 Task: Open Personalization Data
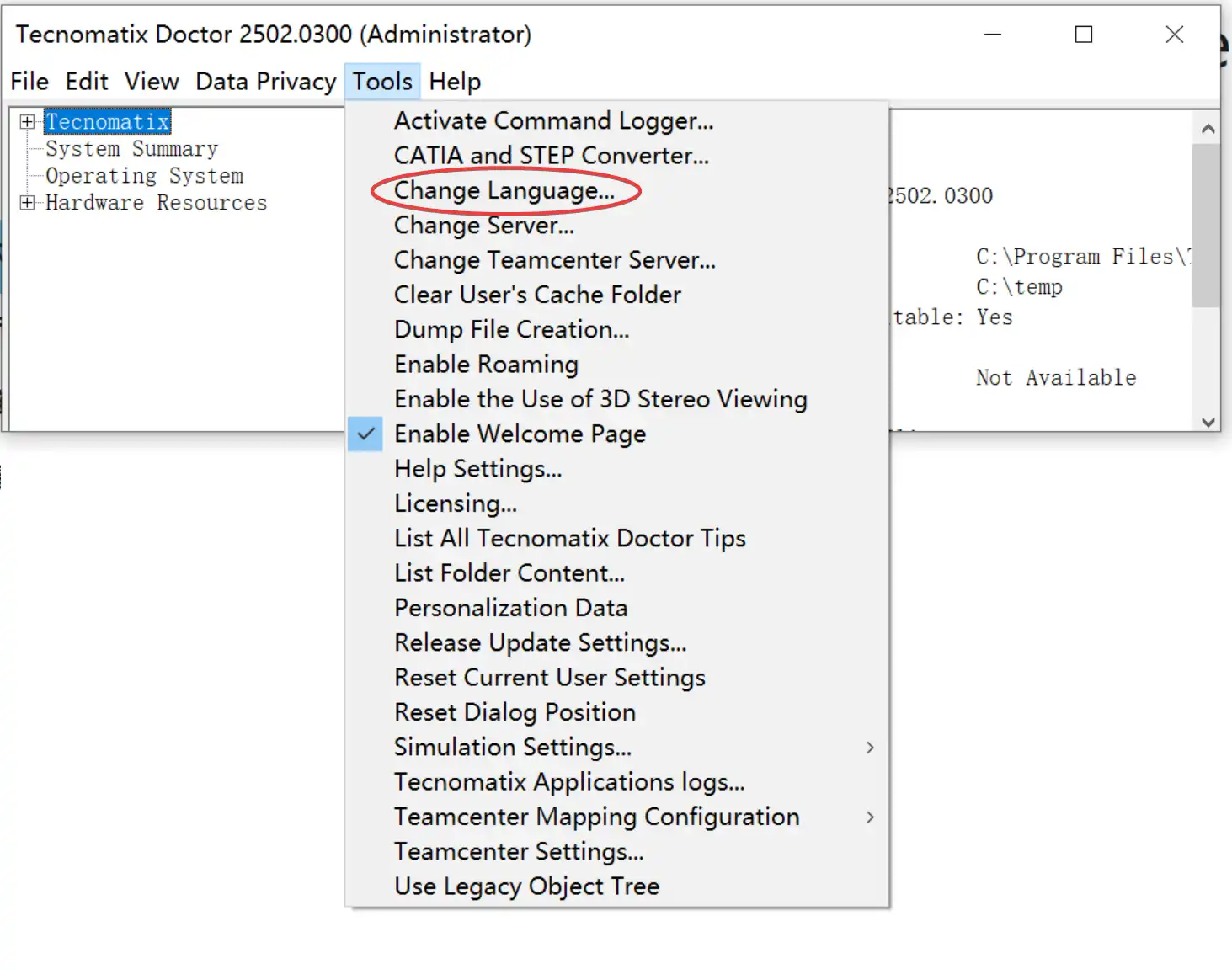pyautogui.click(x=617, y=608)
